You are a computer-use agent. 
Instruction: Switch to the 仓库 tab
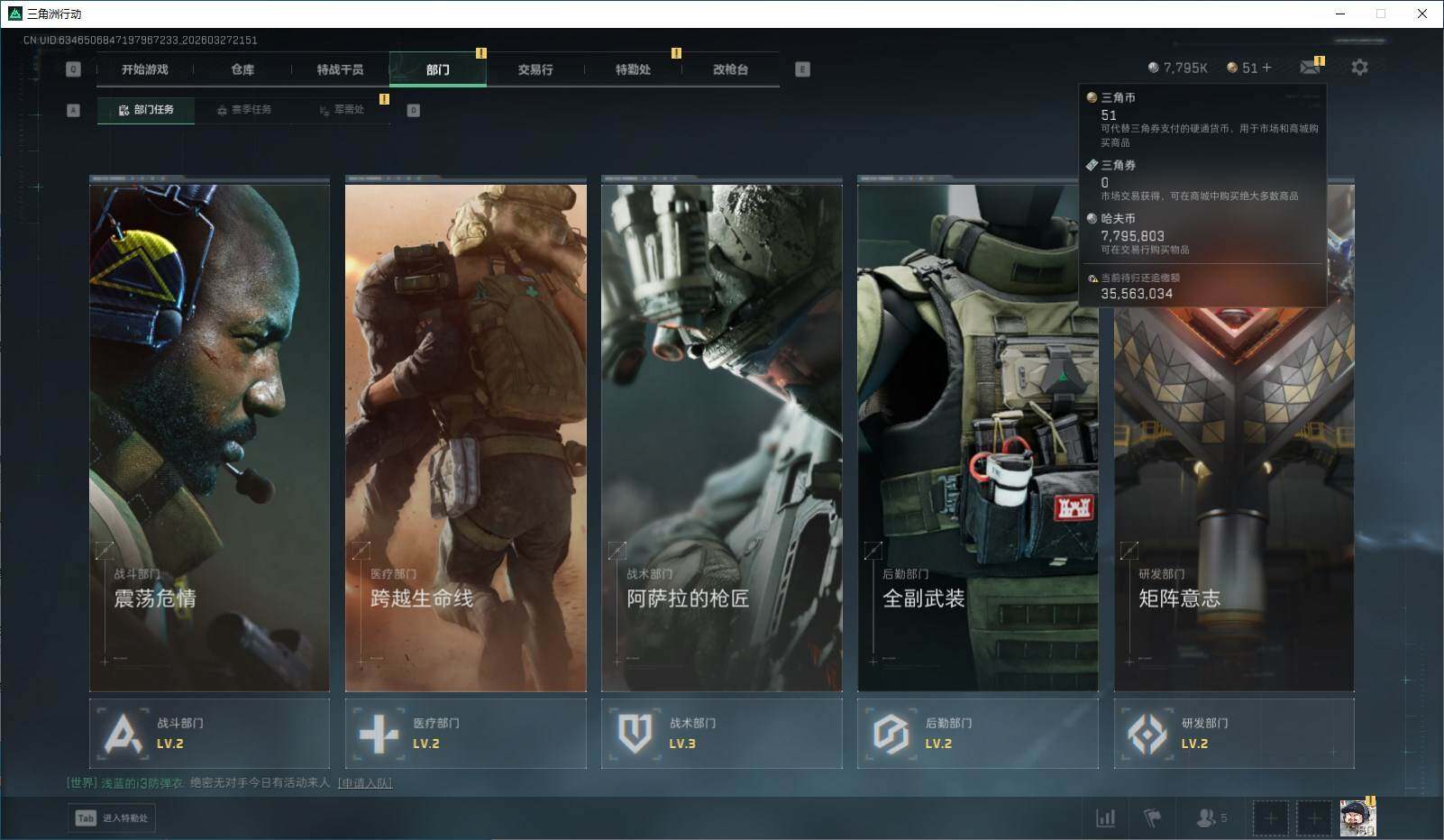pyautogui.click(x=242, y=69)
